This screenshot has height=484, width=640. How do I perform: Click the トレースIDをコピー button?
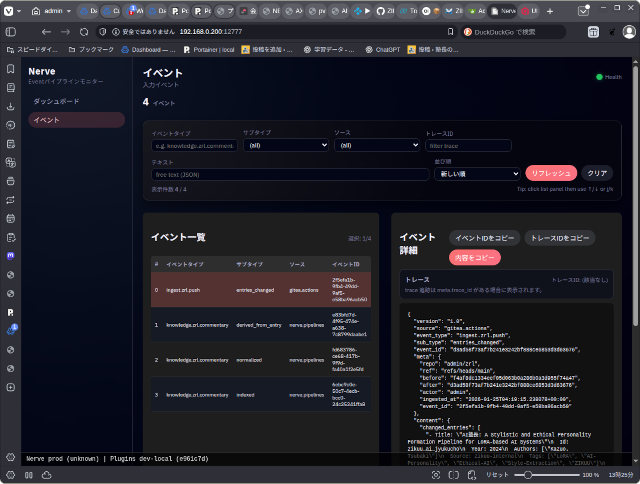(560, 238)
